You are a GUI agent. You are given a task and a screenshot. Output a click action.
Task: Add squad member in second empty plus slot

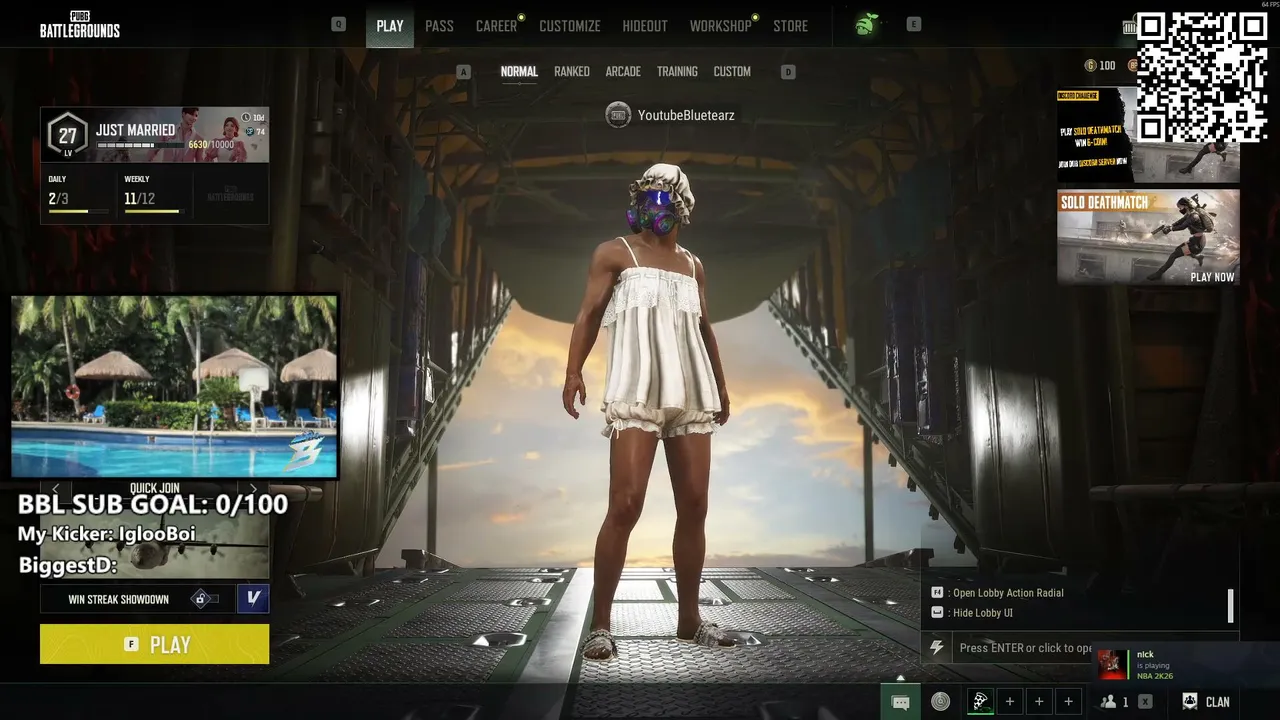(x=1039, y=702)
